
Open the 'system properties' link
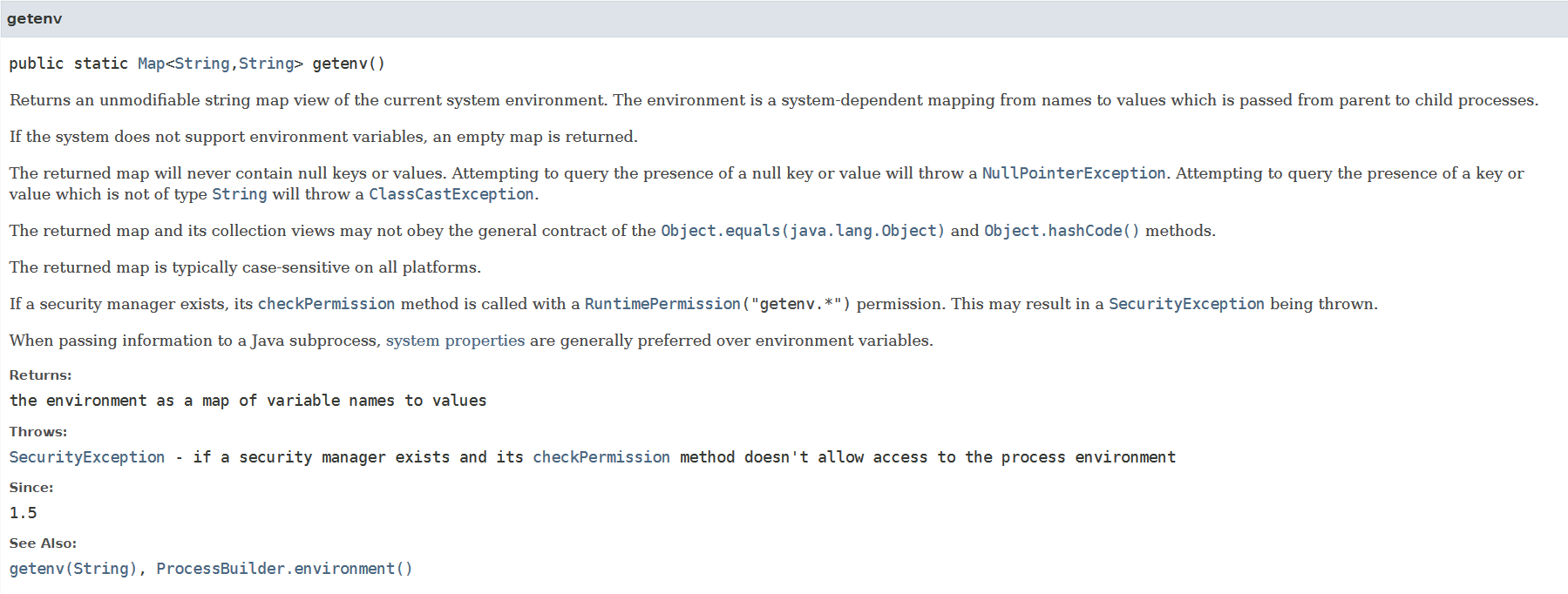[455, 341]
